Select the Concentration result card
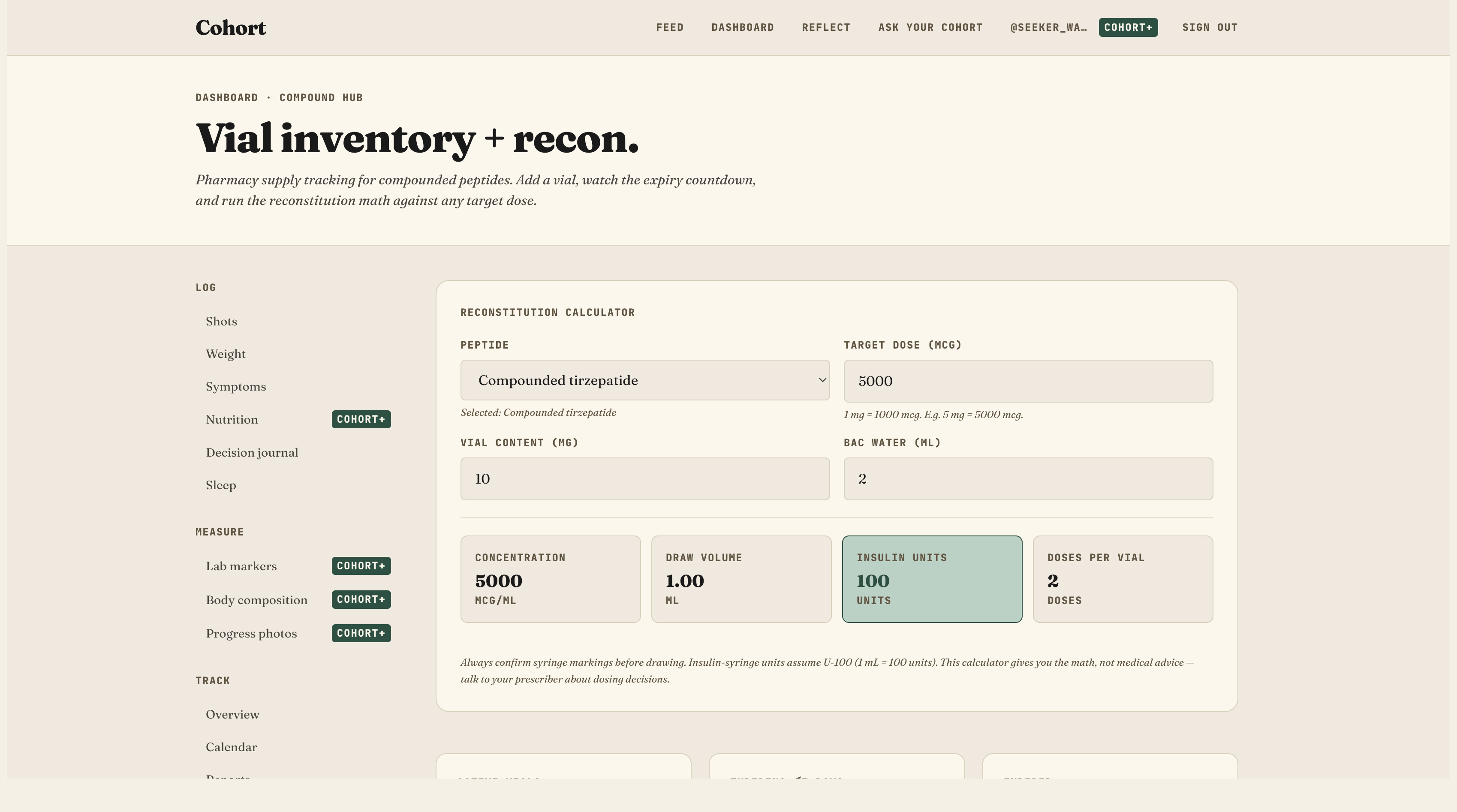Viewport: 1457px width, 812px height. pyautogui.click(x=550, y=579)
